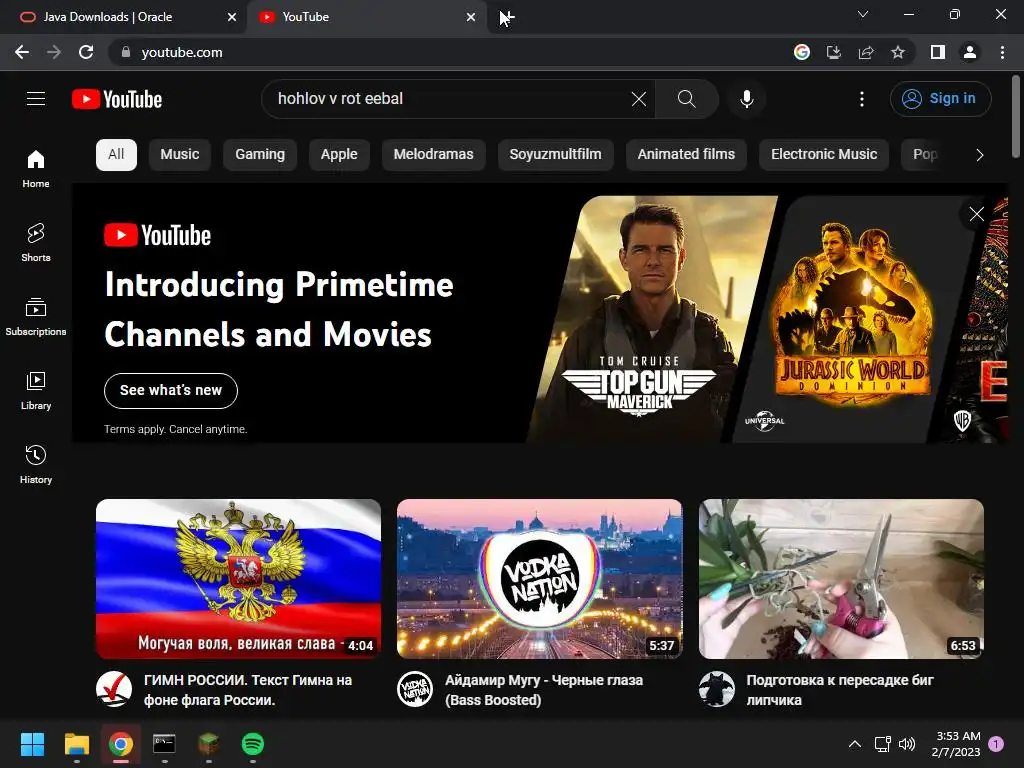Click Vodka Nation channel avatar

(x=415, y=689)
